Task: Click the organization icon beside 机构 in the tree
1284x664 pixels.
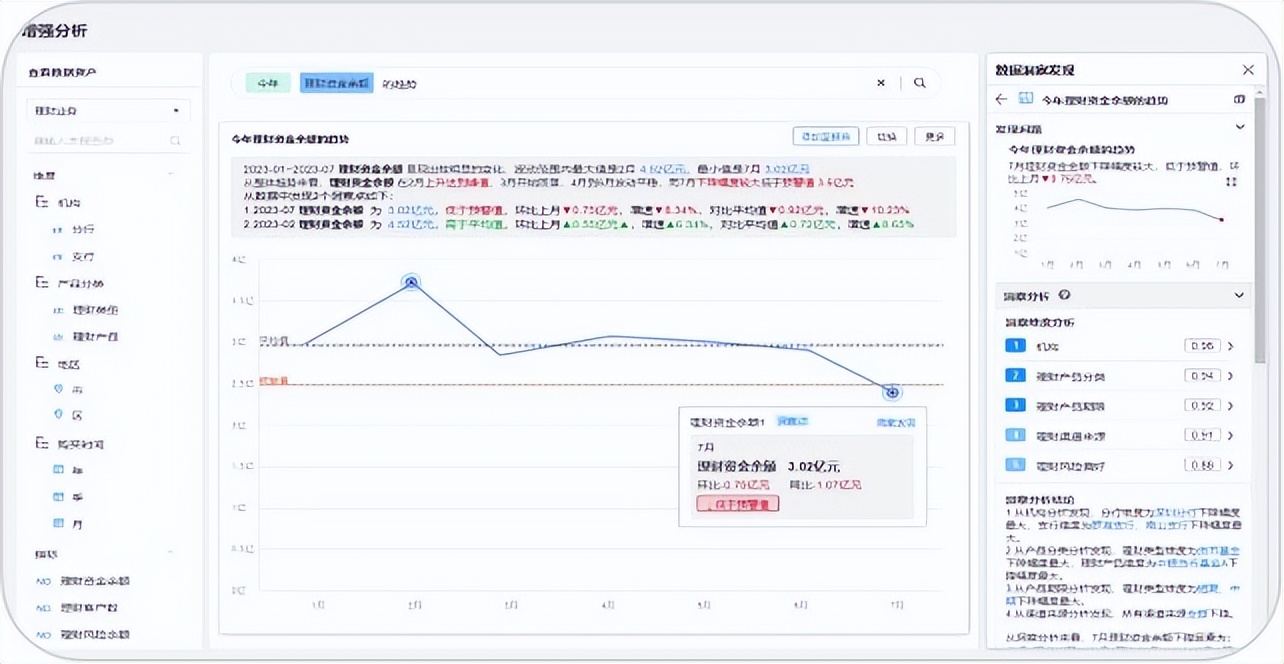Action: tap(41, 201)
